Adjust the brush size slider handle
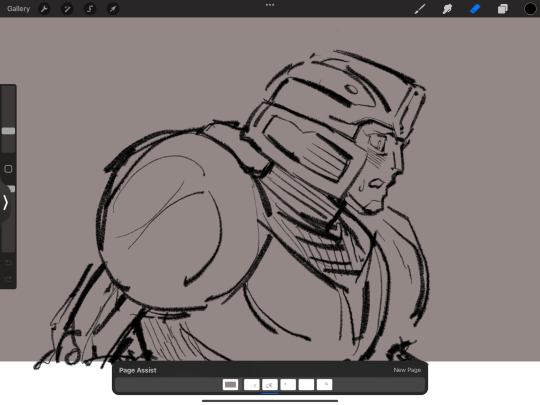 click(x=8, y=131)
